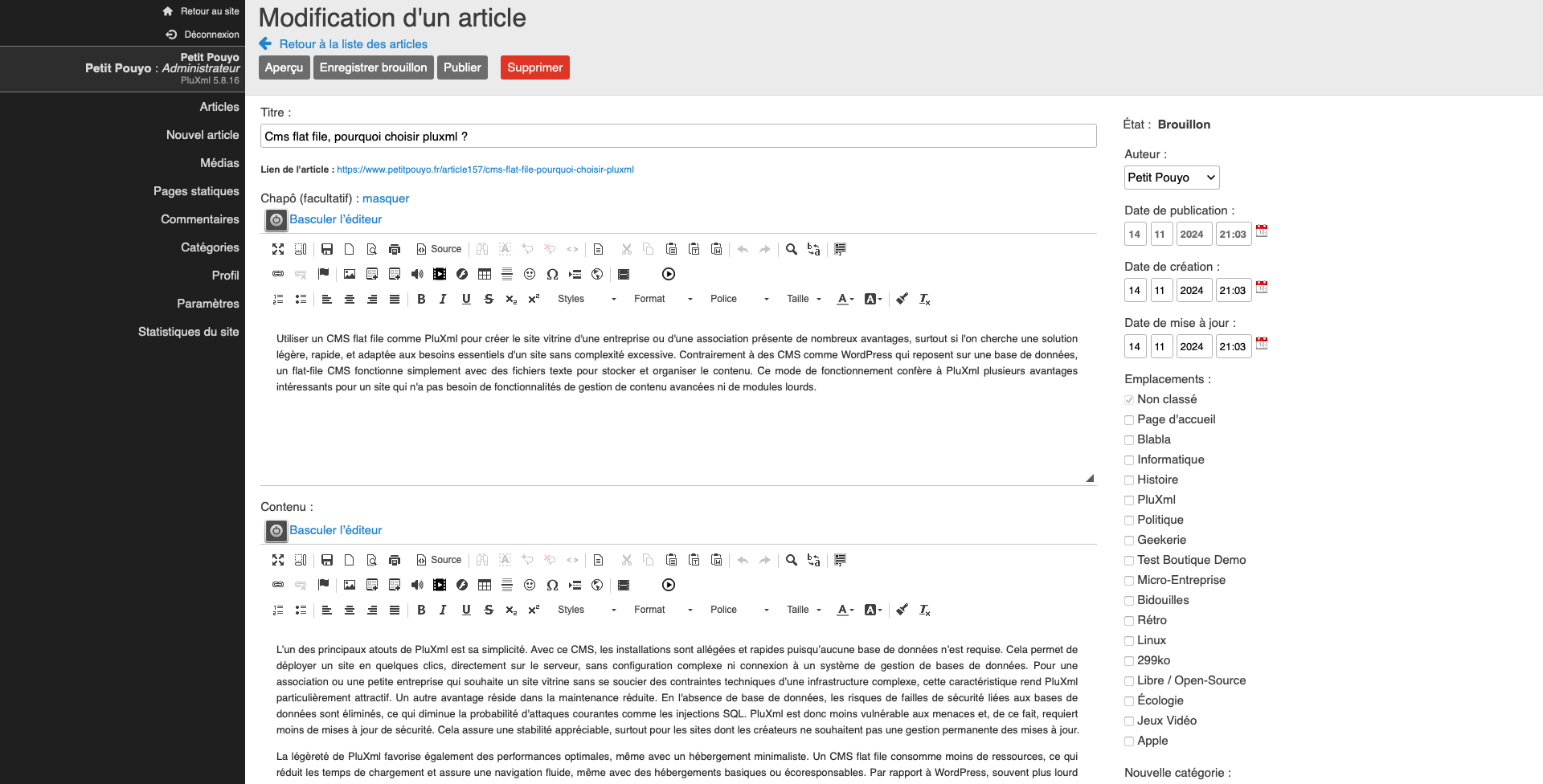Open Articles in sidebar menu

[x=219, y=107]
